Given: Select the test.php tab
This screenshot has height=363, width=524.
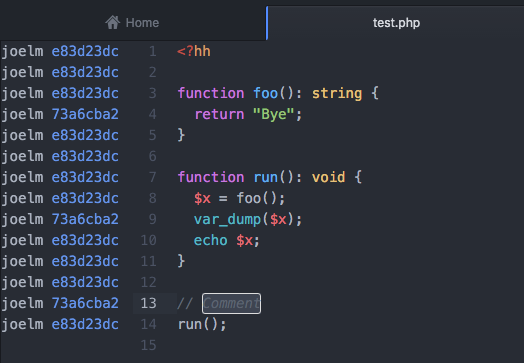Looking at the screenshot, I should tap(396, 23).
